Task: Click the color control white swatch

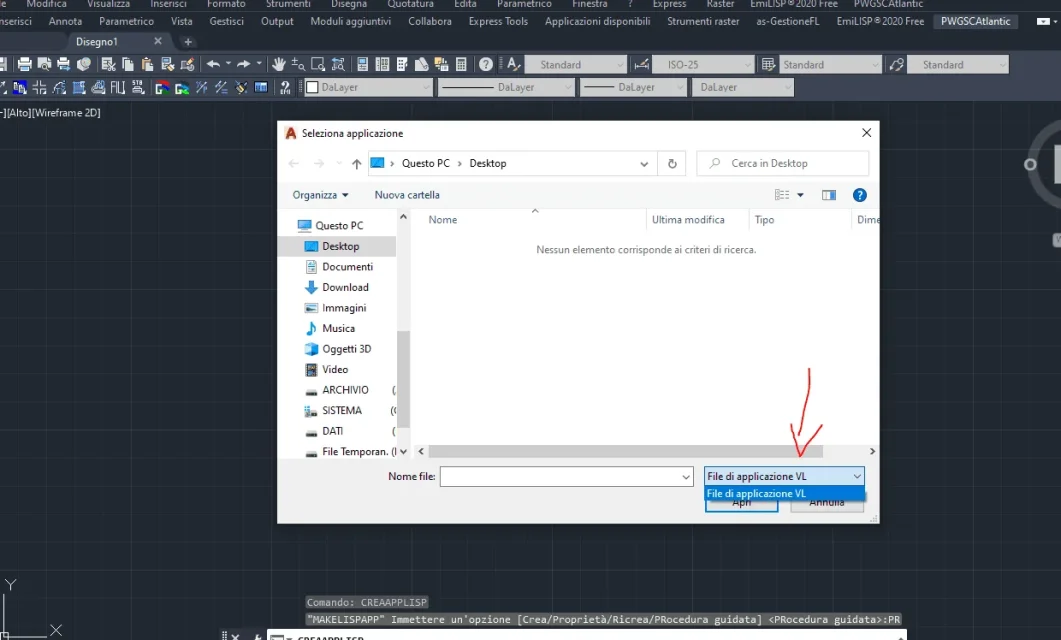Action: coord(313,87)
